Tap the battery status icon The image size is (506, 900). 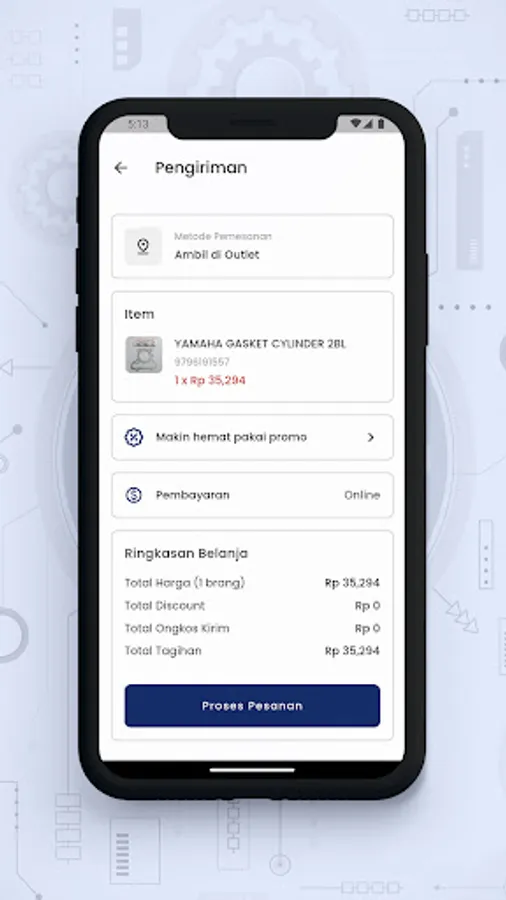[381, 124]
